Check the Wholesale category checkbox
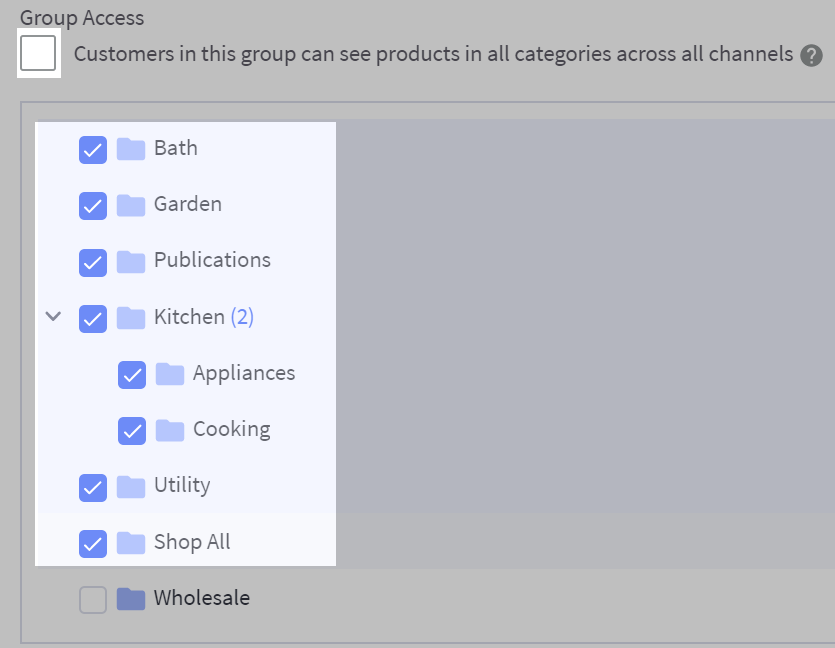Screen dimensions: 835x648 [92, 598]
